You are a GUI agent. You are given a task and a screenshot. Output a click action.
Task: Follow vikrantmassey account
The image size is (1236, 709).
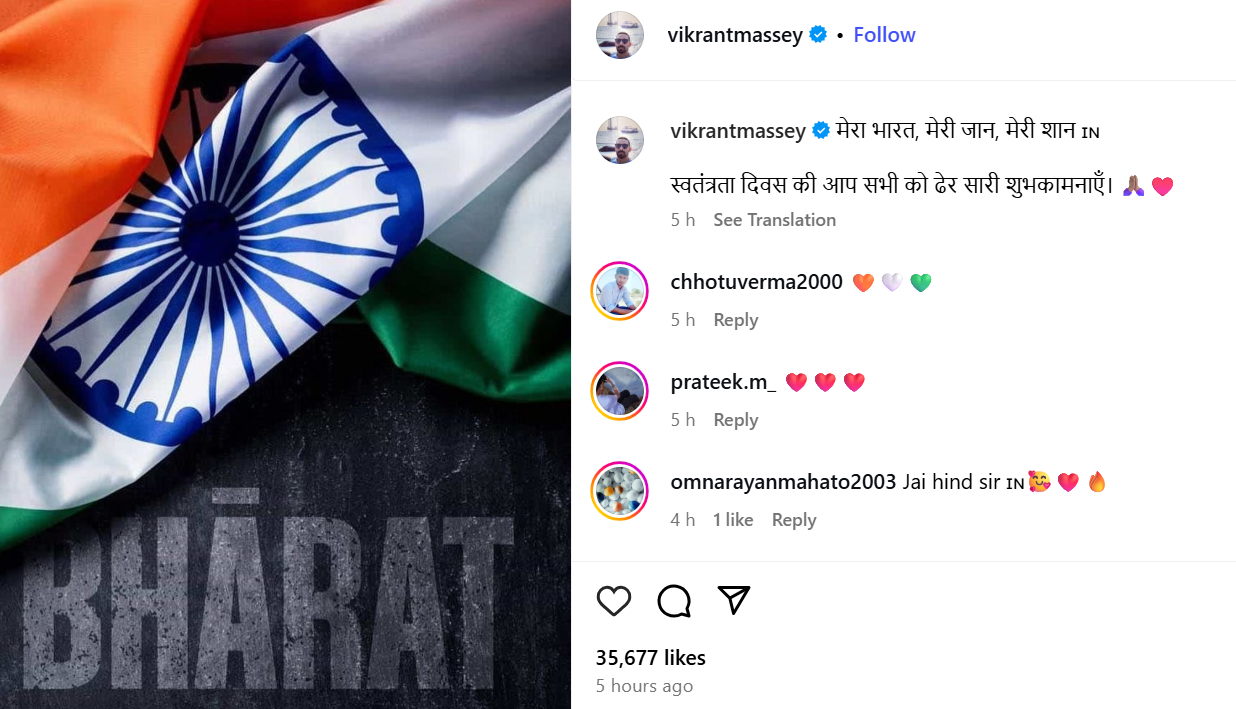click(x=884, y=35)
